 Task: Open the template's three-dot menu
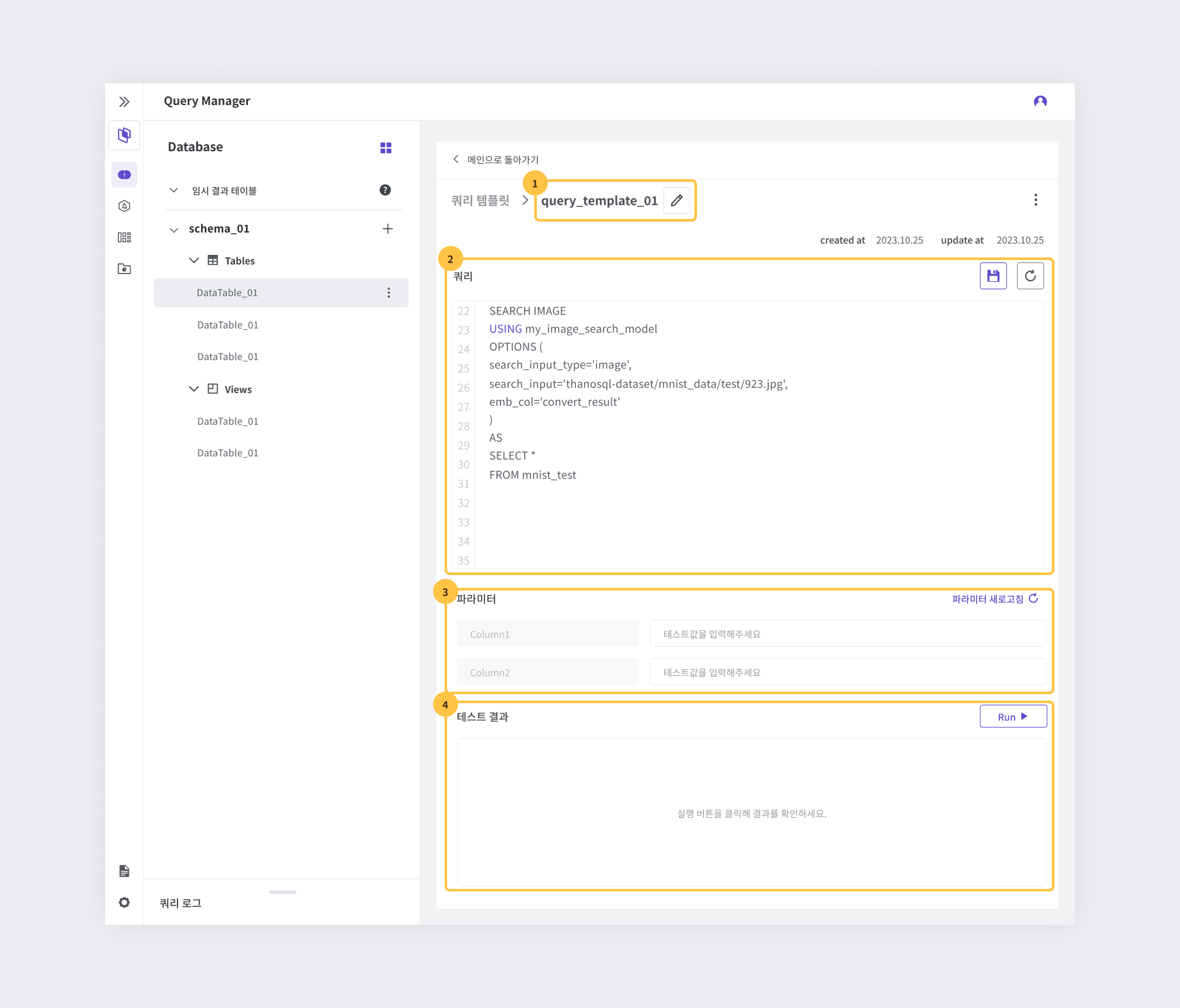click(x=1035, y=200)
